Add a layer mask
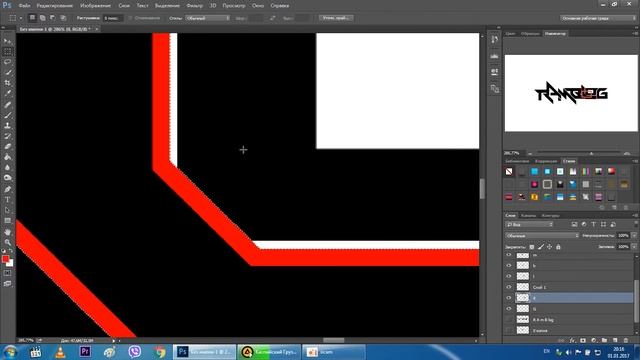This screenshot has width=640, height=360. tap(582, 340)
